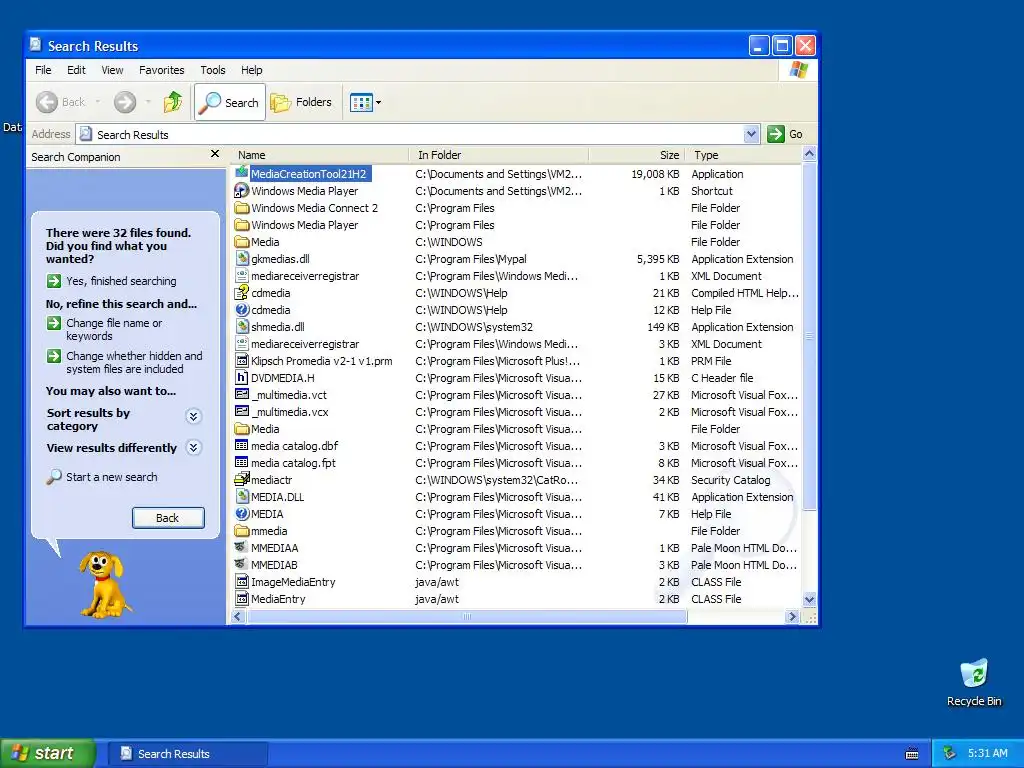
Task: Click the Back button in Search Companion
Action: point(168,518)
